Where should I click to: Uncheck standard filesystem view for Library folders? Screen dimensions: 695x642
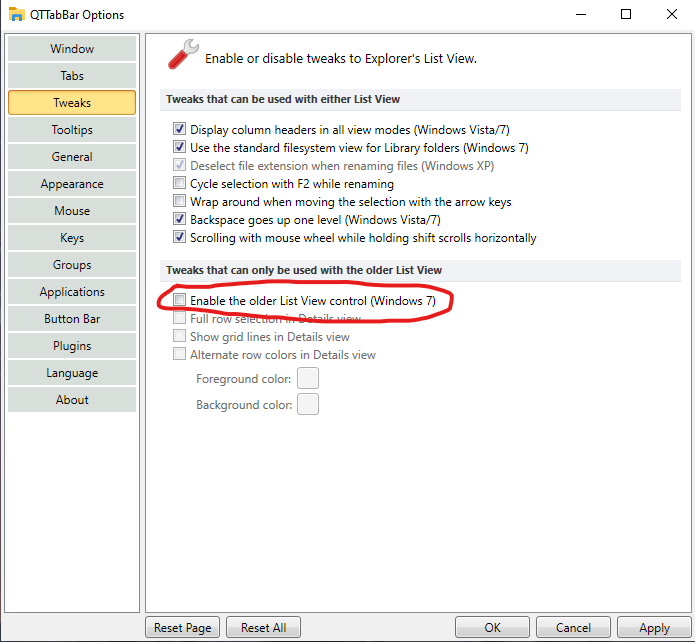point(180,147)
